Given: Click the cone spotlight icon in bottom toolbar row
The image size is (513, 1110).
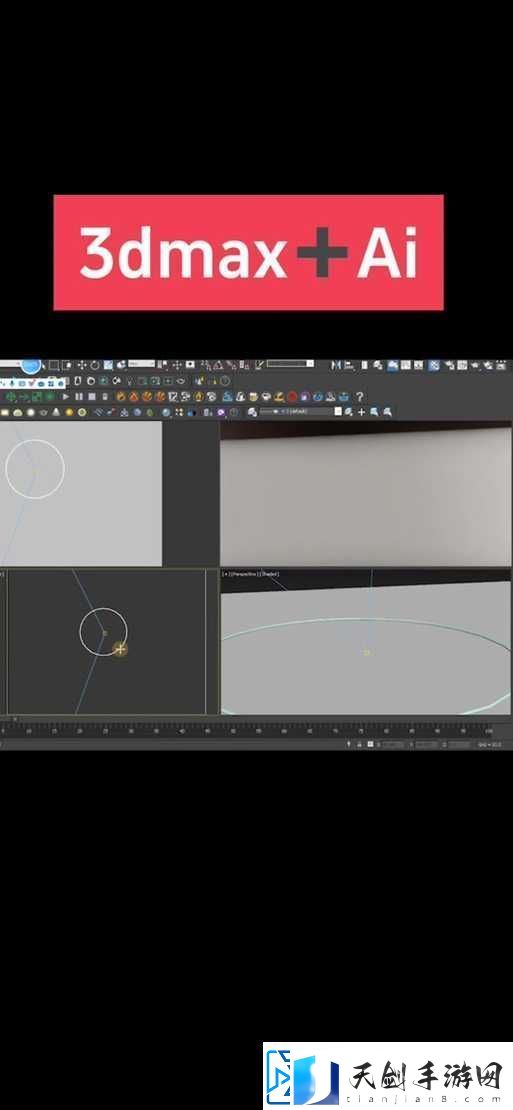Looking at the screenshot, I should pyautogui.click(x=56, y=412).
